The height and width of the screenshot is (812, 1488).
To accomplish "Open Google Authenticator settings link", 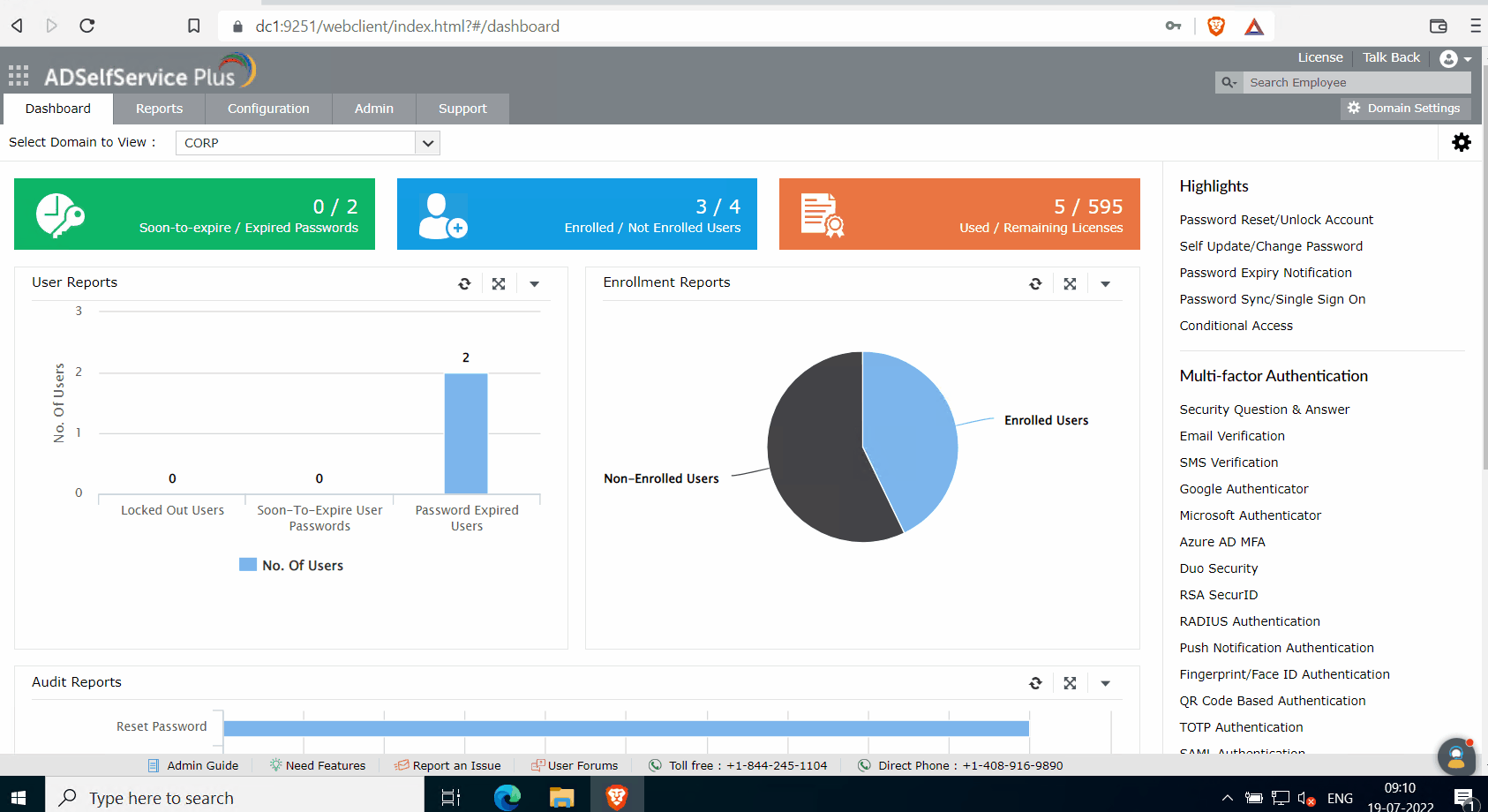I will click(1244, 489).
